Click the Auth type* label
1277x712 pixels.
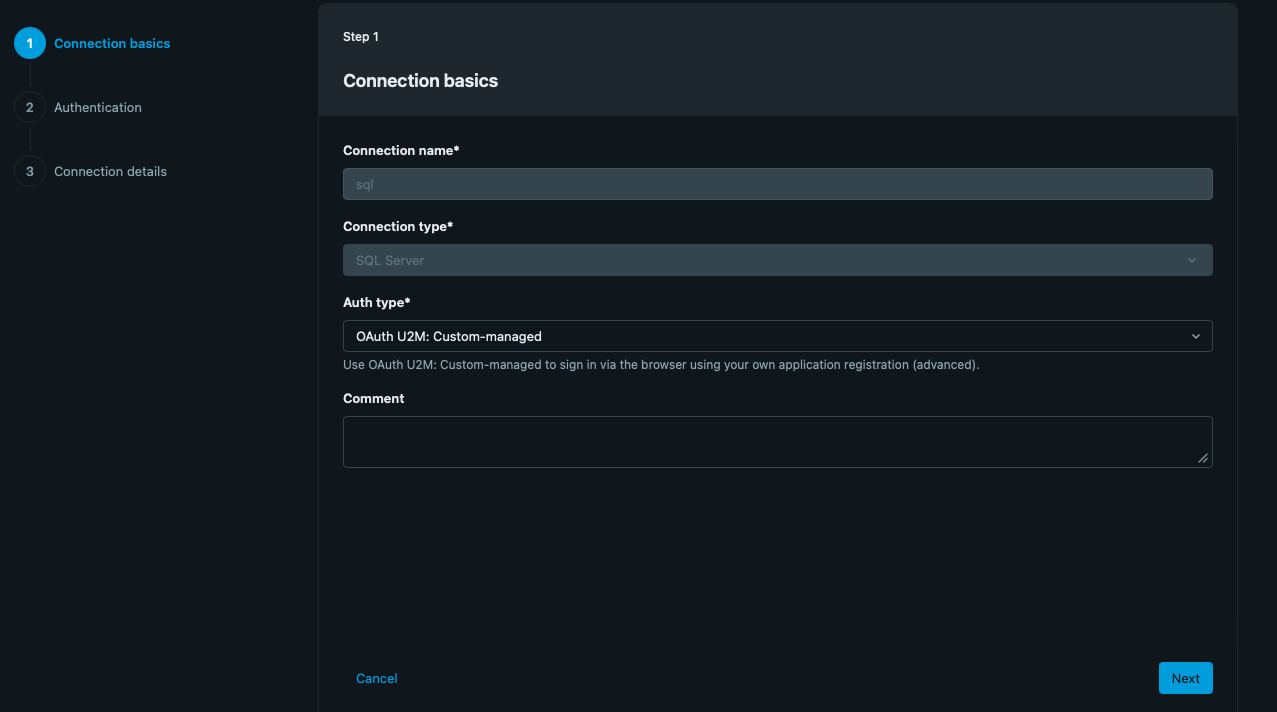coord(377,302)
